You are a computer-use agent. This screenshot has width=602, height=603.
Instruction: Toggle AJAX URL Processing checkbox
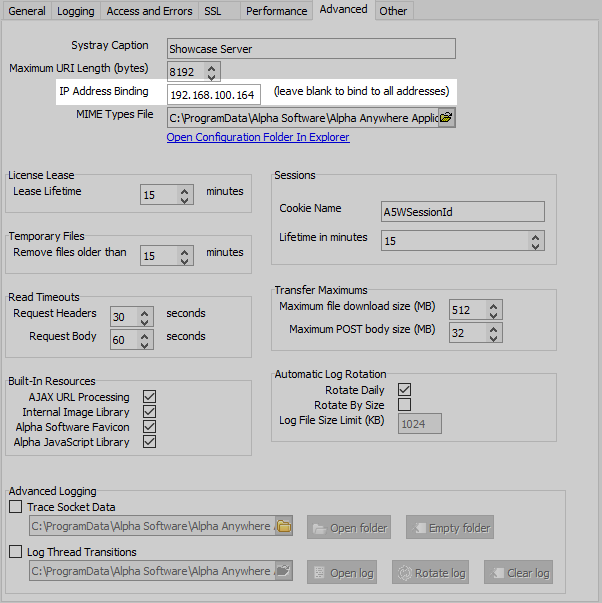coord(149,396)
